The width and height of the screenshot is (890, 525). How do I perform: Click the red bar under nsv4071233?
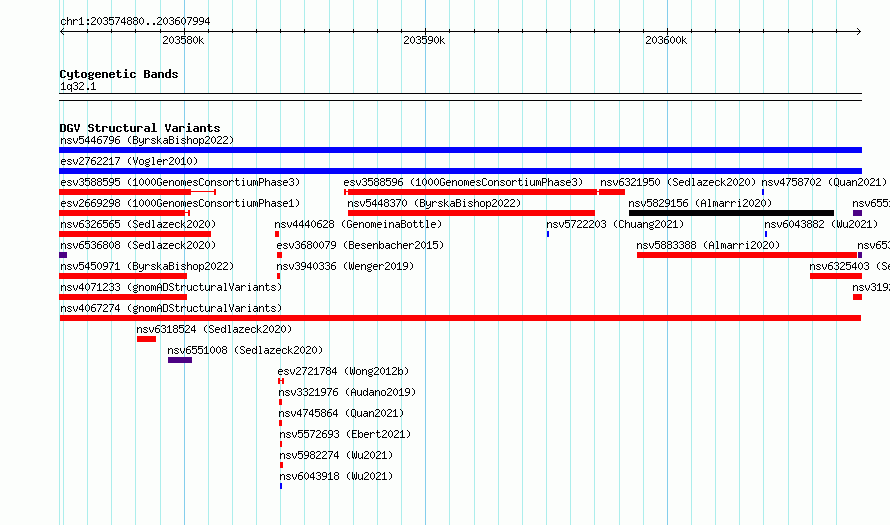pos(123,297)
